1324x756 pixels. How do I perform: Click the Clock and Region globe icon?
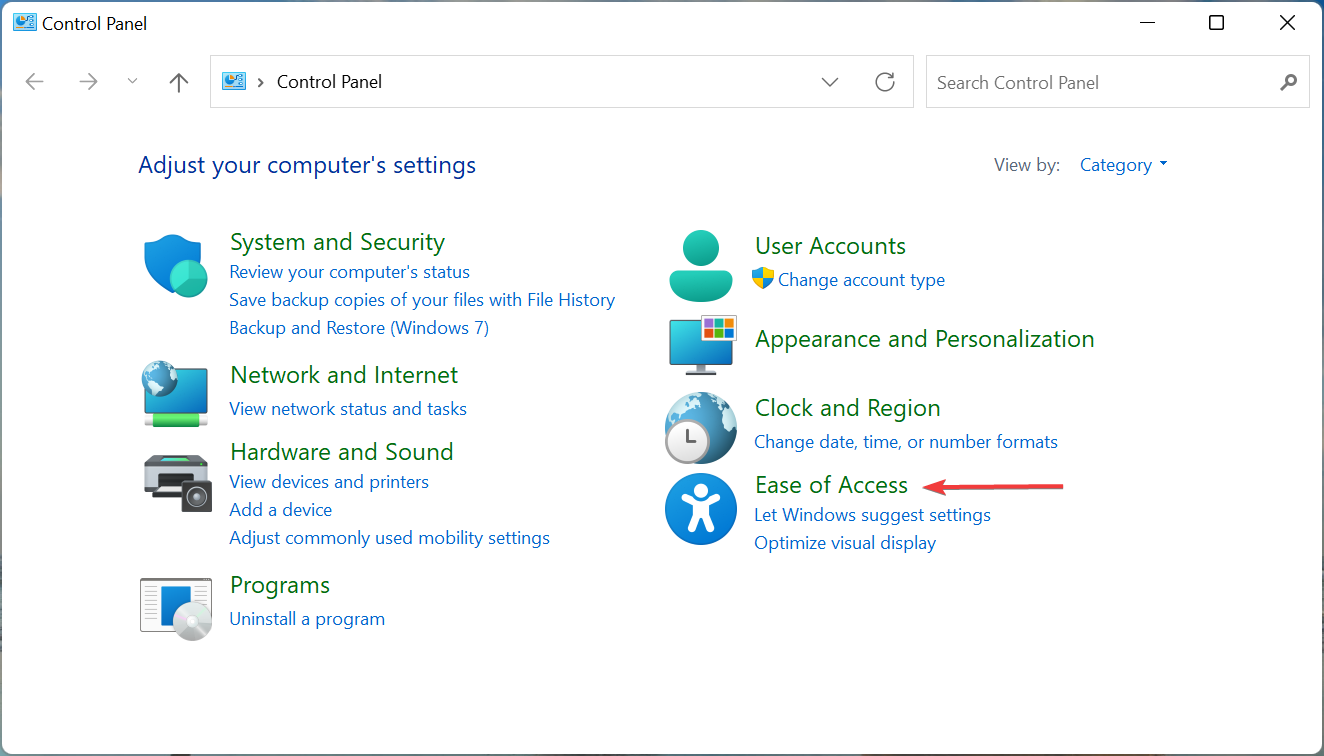point(701,428)
